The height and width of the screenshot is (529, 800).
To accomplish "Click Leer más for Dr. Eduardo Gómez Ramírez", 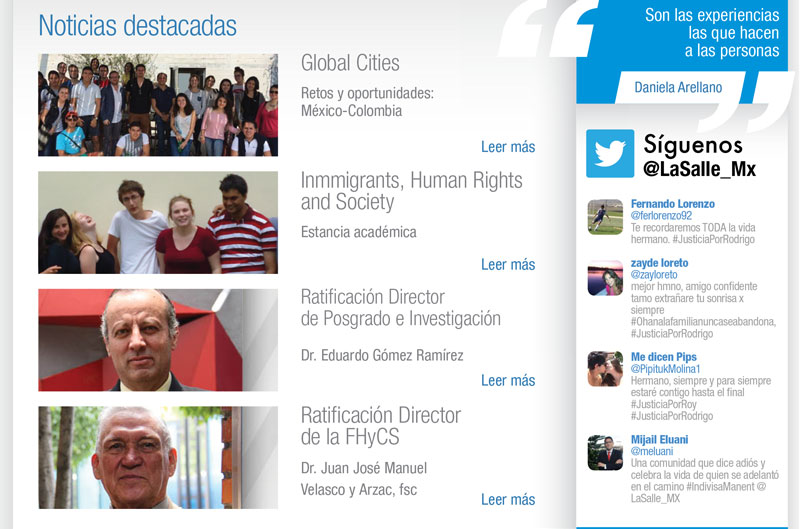I will (x=508, y=381).
